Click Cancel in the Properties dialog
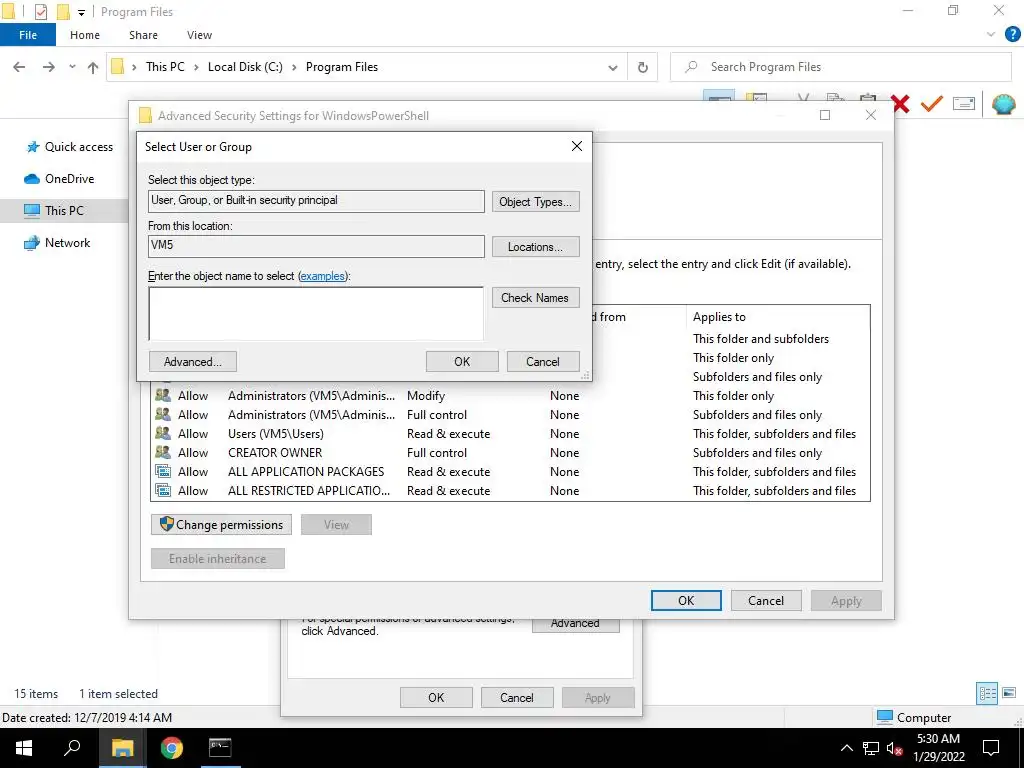The height and width of the screenshot is (768, 1024). click(x=517, y=697)
